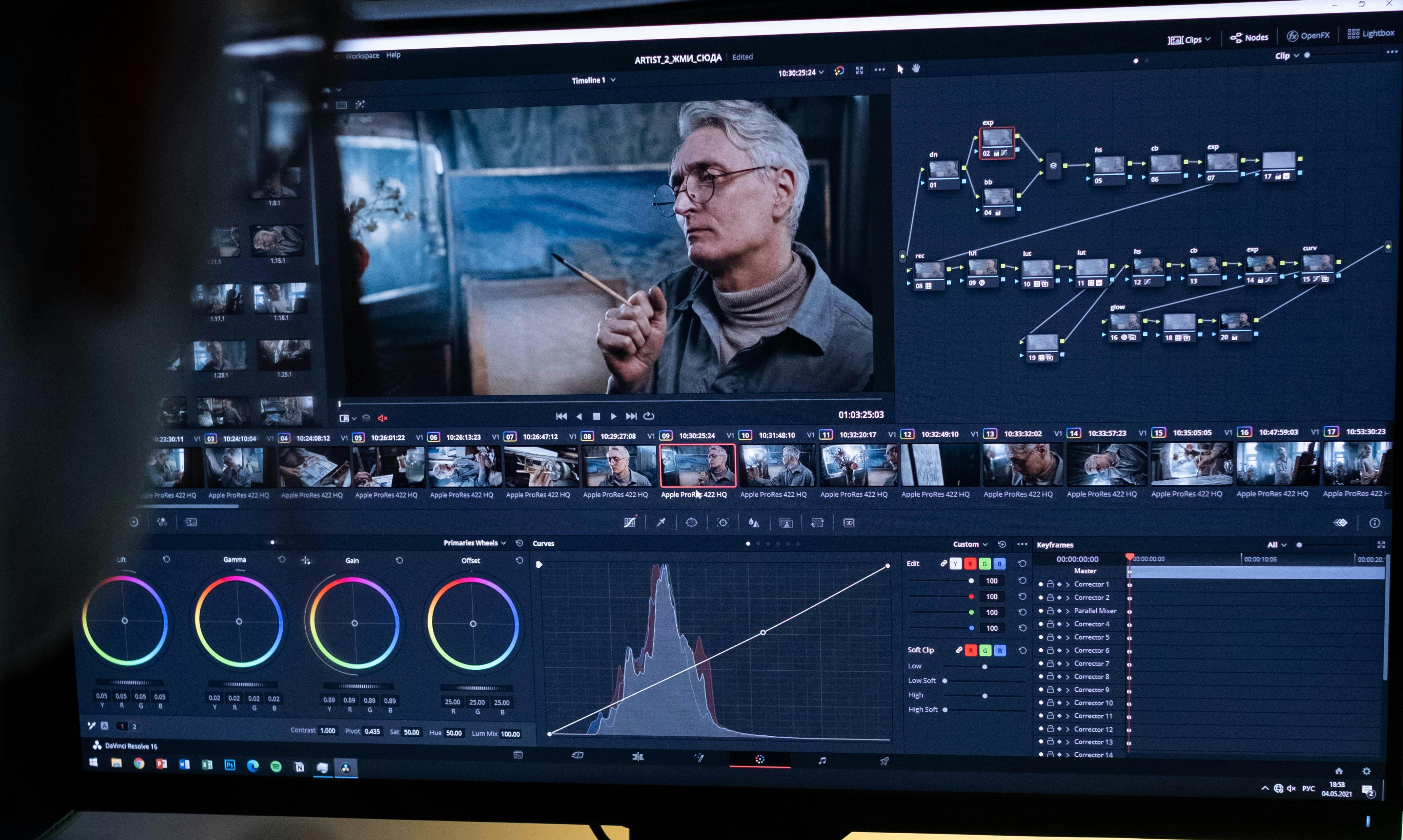Screen dimensions: 1403x840
Task: Switch to the Deliver rocket page
Action: point(884,761)
